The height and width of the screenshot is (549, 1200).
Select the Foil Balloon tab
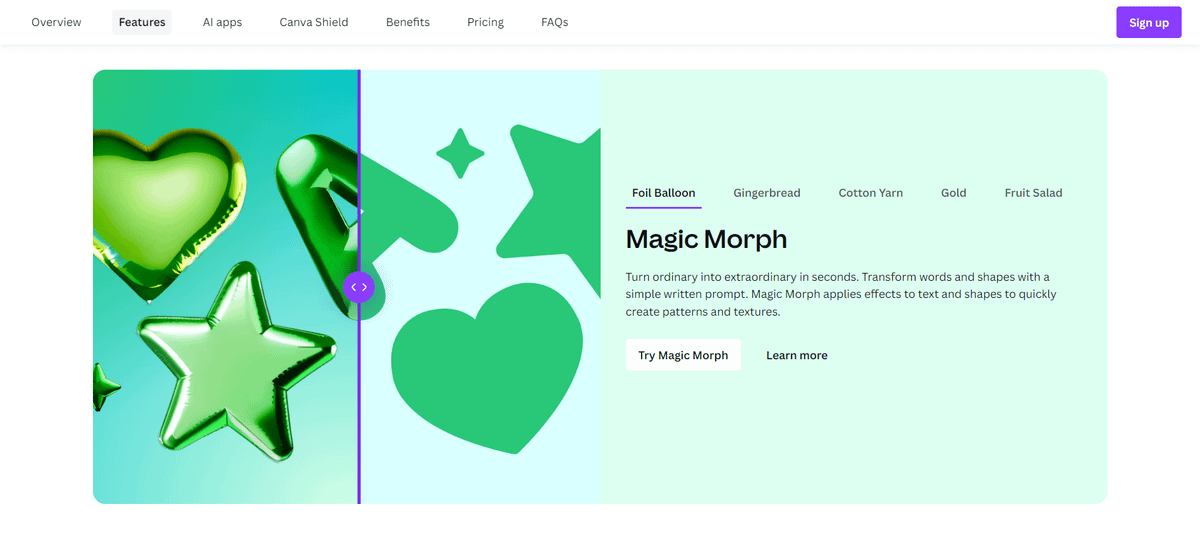pos(663,193)
